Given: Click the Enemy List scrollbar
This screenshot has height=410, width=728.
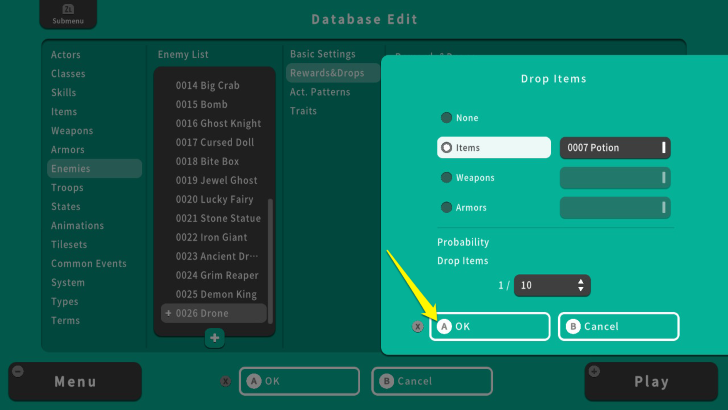Looking at the screenshot, I should click(x=270, y=261).
